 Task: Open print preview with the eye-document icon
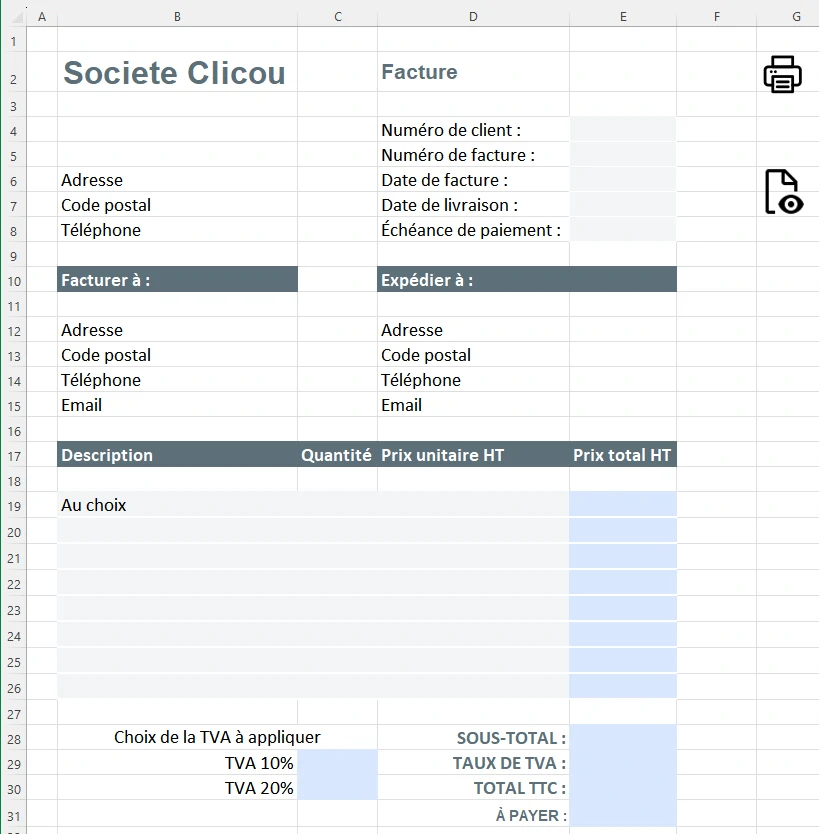(x=782, y=192)
